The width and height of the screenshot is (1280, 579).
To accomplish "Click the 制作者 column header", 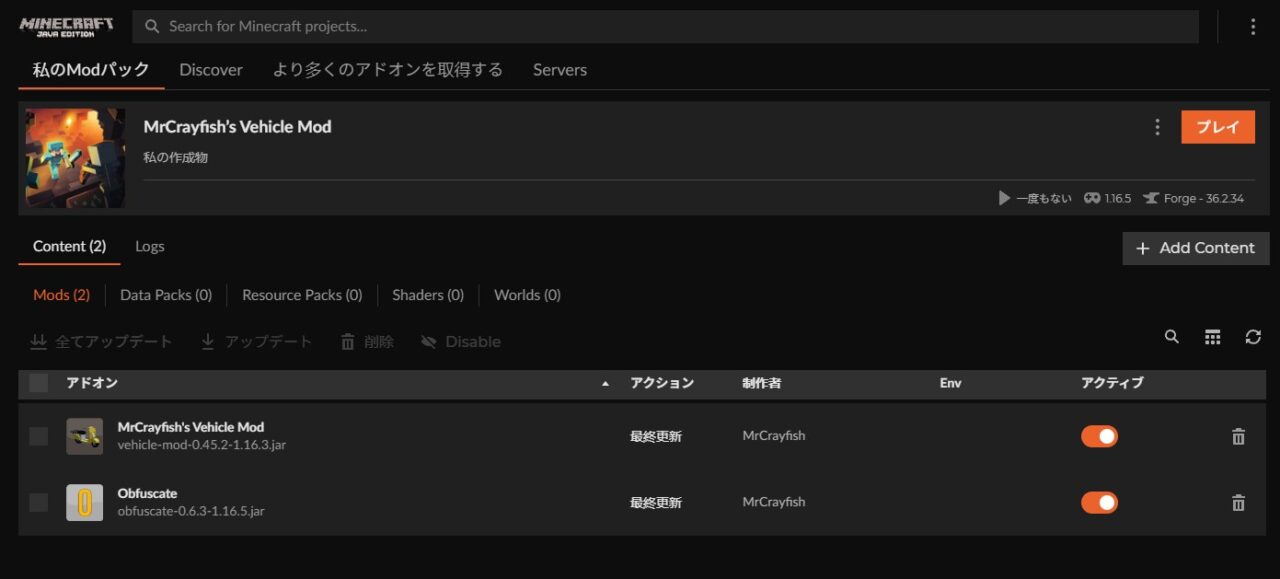I will click(x=761, y=383).
